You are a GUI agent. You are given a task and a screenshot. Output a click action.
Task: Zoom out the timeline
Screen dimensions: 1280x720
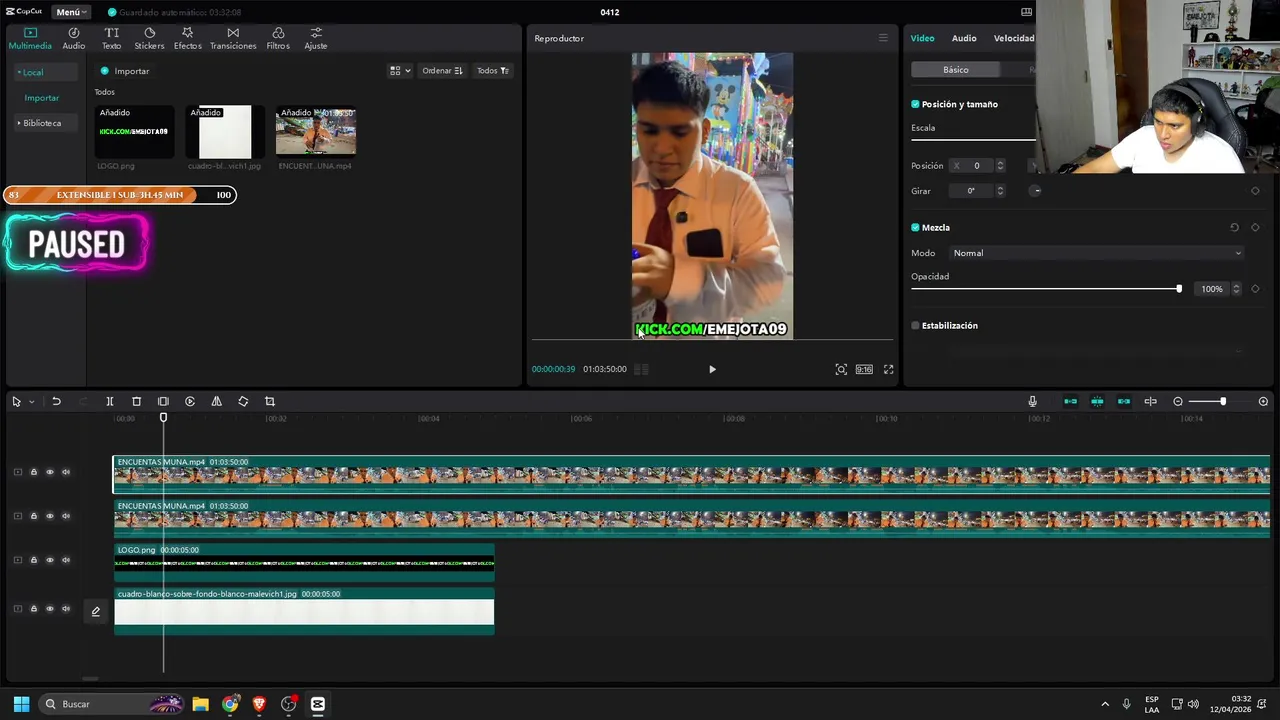[x=1178, y=401]
